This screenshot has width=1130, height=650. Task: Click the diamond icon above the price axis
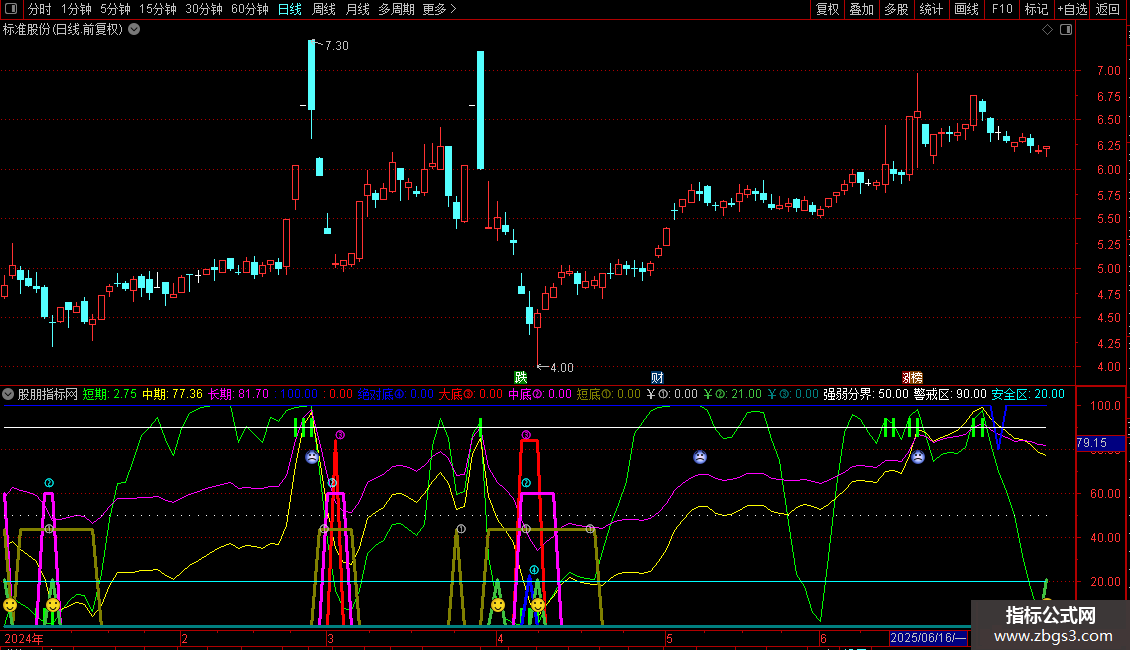coord(1047,30)
